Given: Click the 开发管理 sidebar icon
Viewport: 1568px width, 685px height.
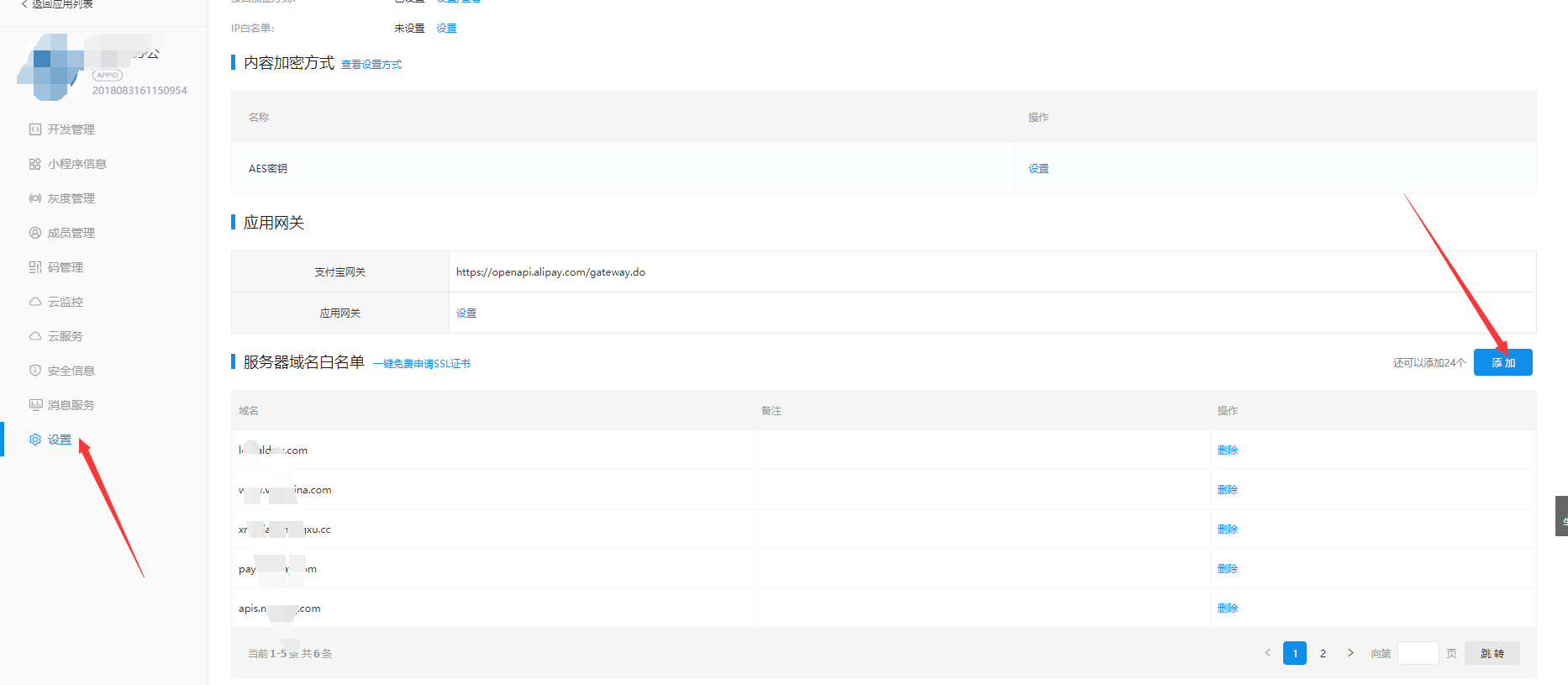Looking at the screenshot, I should tap(35, 129).
